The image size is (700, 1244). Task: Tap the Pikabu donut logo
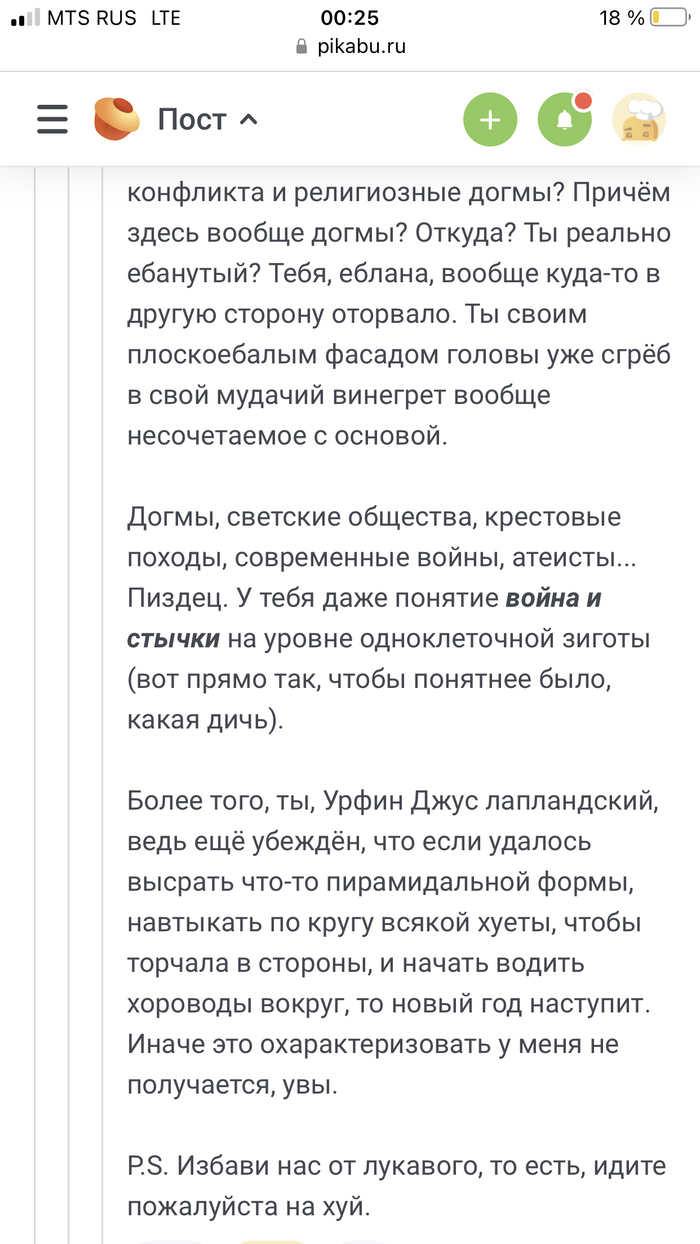117,120
